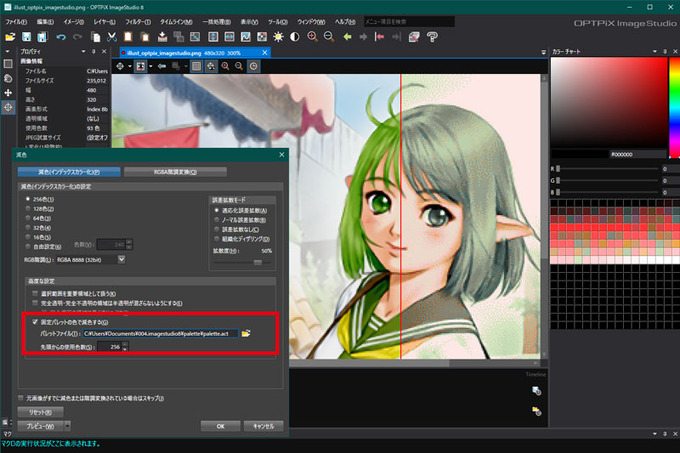Viewport: 680px width, 453px height.
Task: Click the キャンセル (Cancel) button
Action: point(263,425)
